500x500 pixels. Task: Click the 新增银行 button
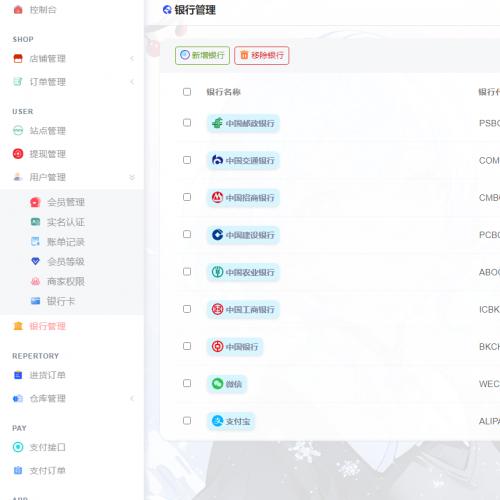coord(202,55)
